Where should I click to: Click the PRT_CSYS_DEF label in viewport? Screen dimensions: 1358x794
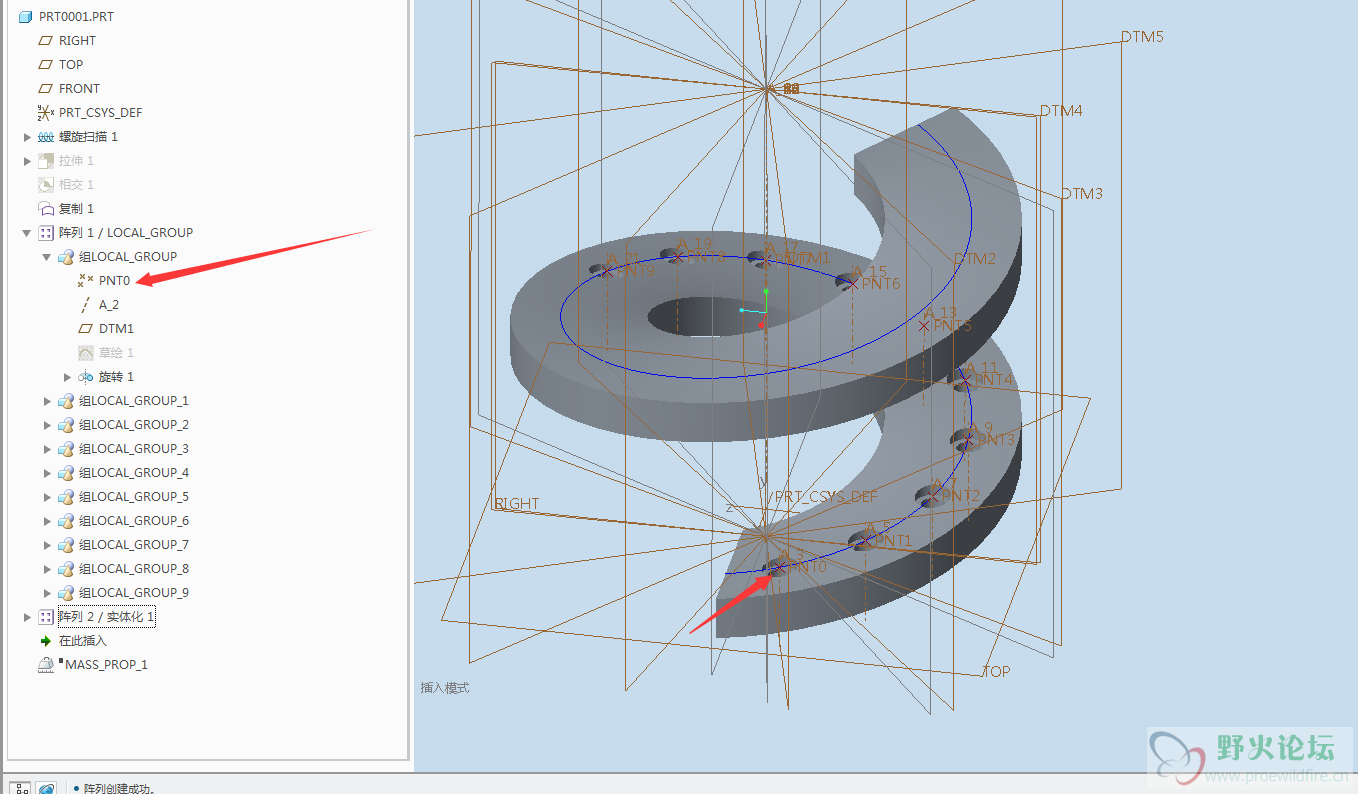tap(826, 497)
